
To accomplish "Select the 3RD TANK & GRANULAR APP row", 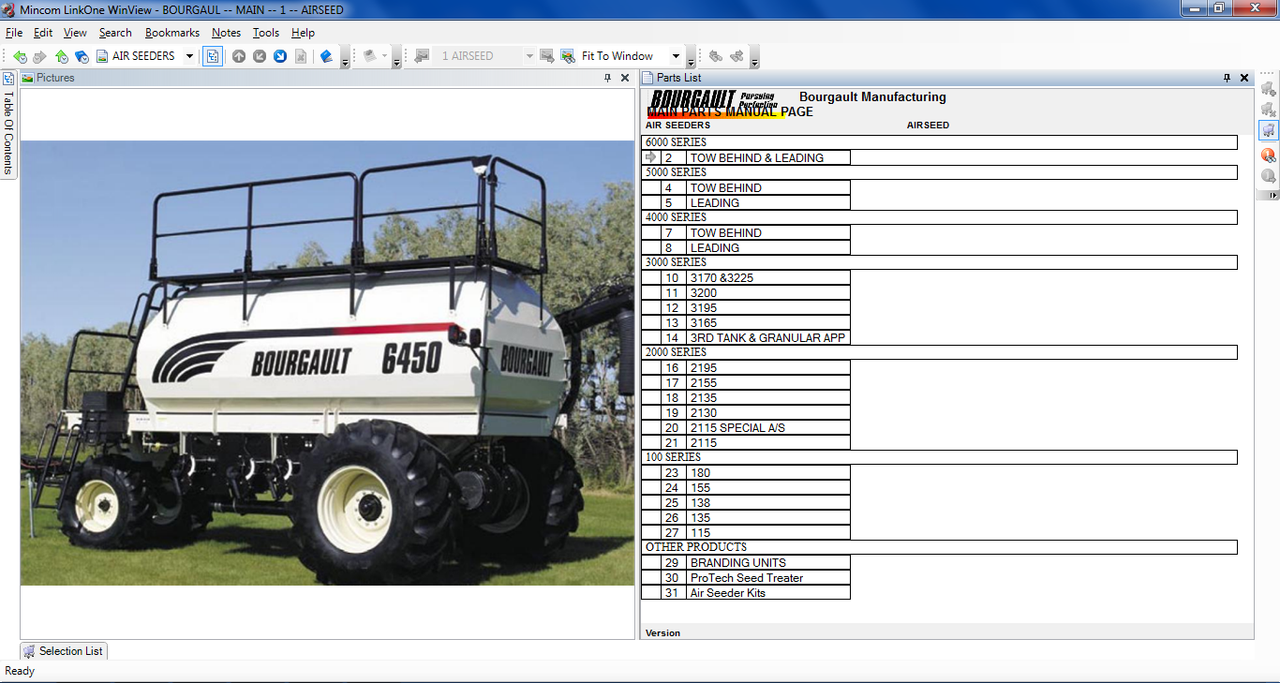I will click(x=746, y=338).
